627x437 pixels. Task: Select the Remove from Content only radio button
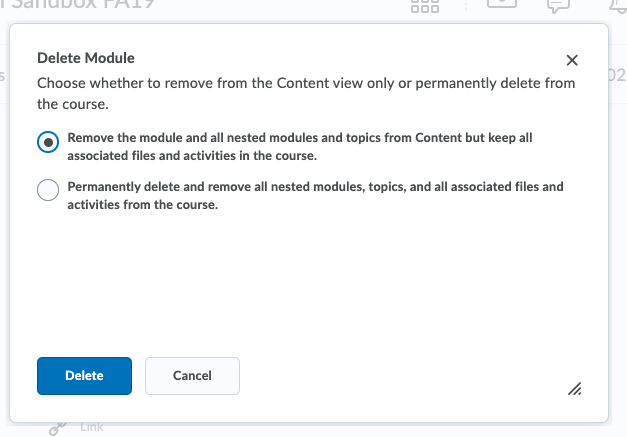tap(48, 142)
